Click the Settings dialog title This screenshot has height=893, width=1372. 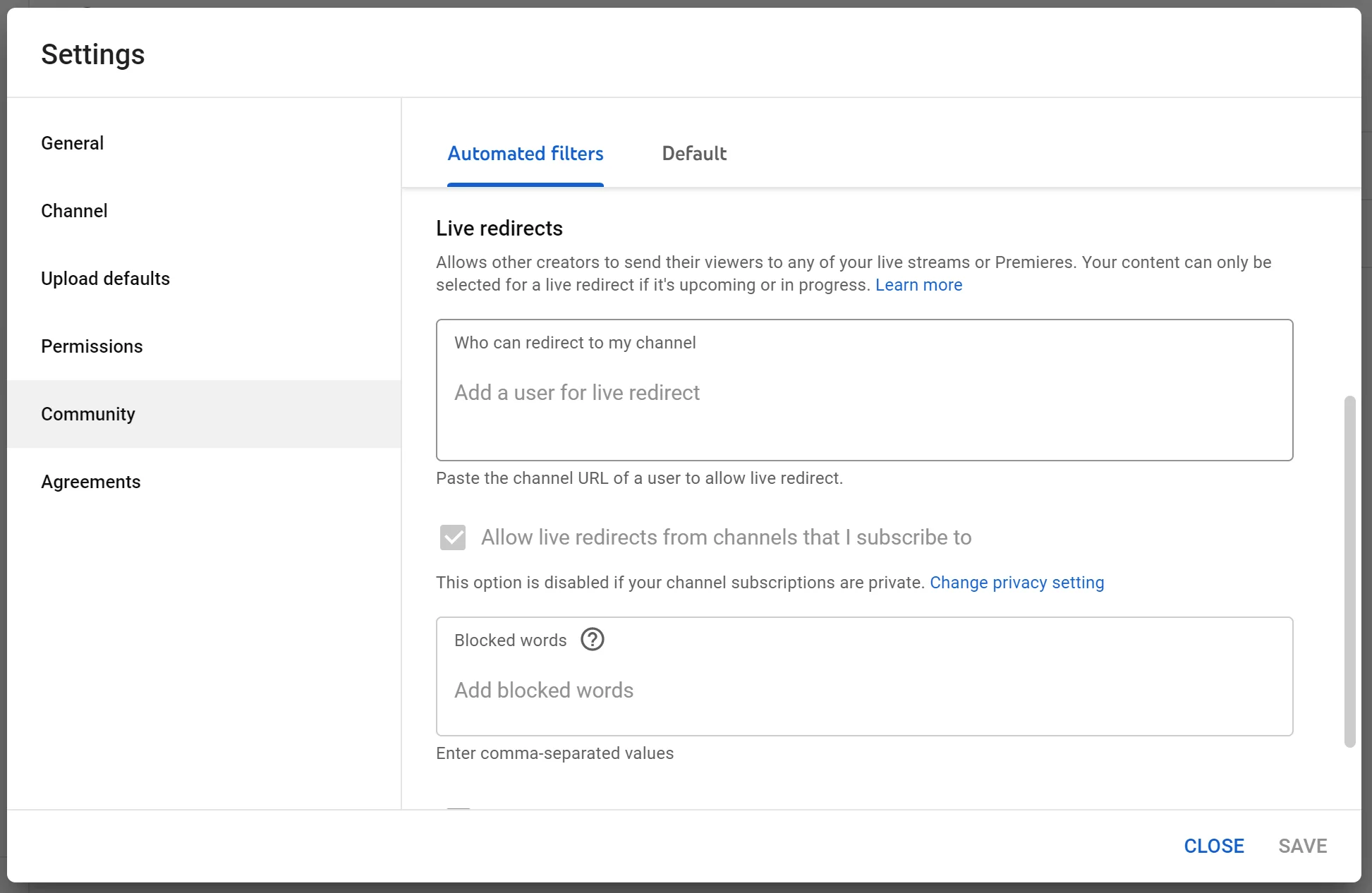click(92, 54)
